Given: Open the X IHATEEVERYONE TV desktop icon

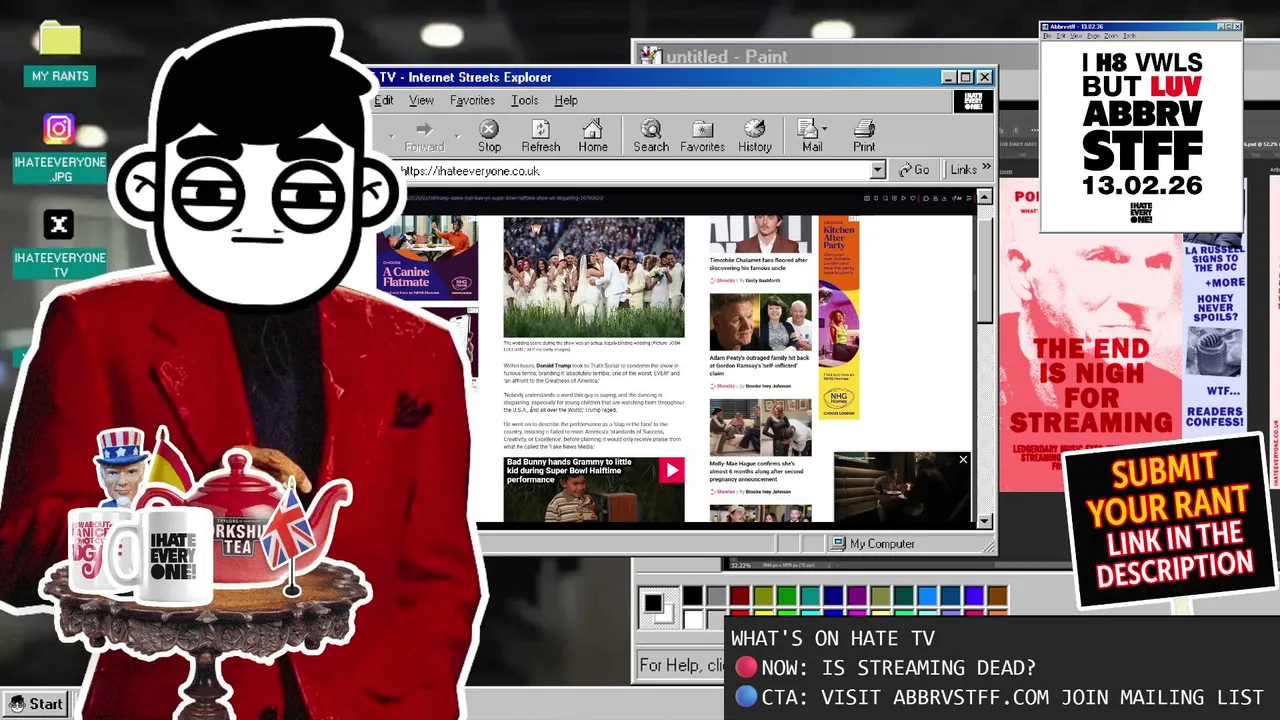Looking at the screenshot, I should point(59,244).
